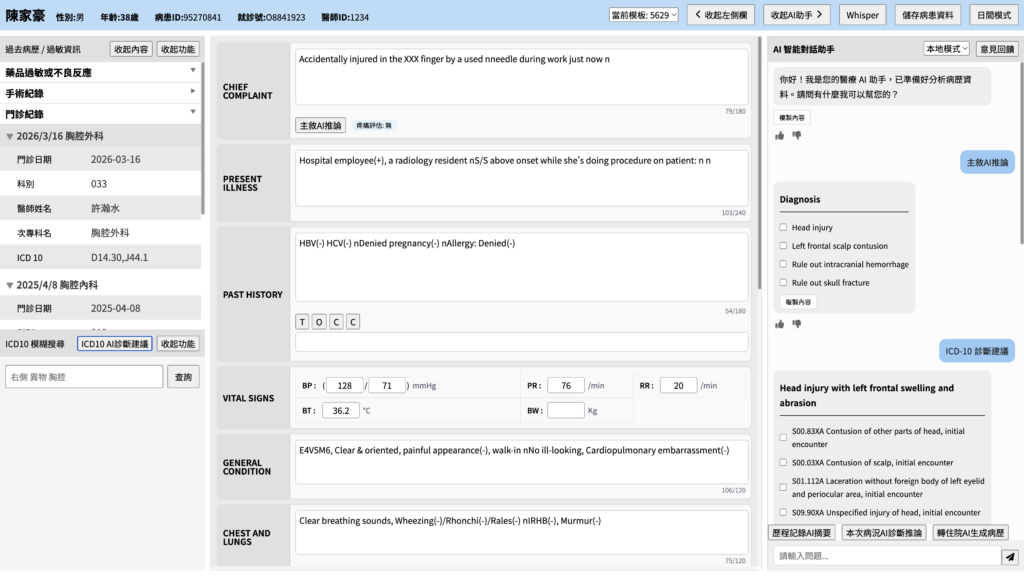The image size is (1024, 577).
Task: Switch to ICD10 模糊搜尋 tab
Action: pyautogui.click(x=35, y=344)
